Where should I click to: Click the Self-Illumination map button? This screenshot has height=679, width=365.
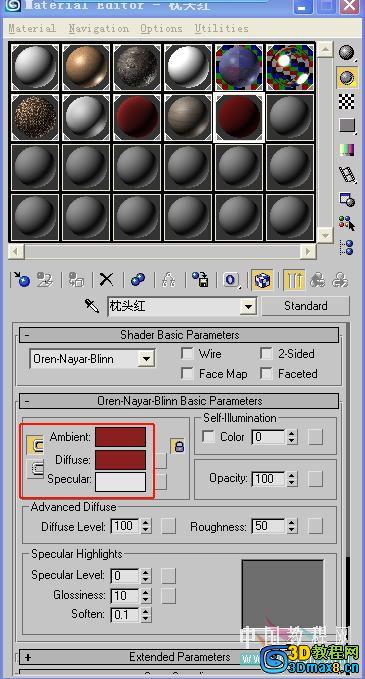[x=315, y=437]
